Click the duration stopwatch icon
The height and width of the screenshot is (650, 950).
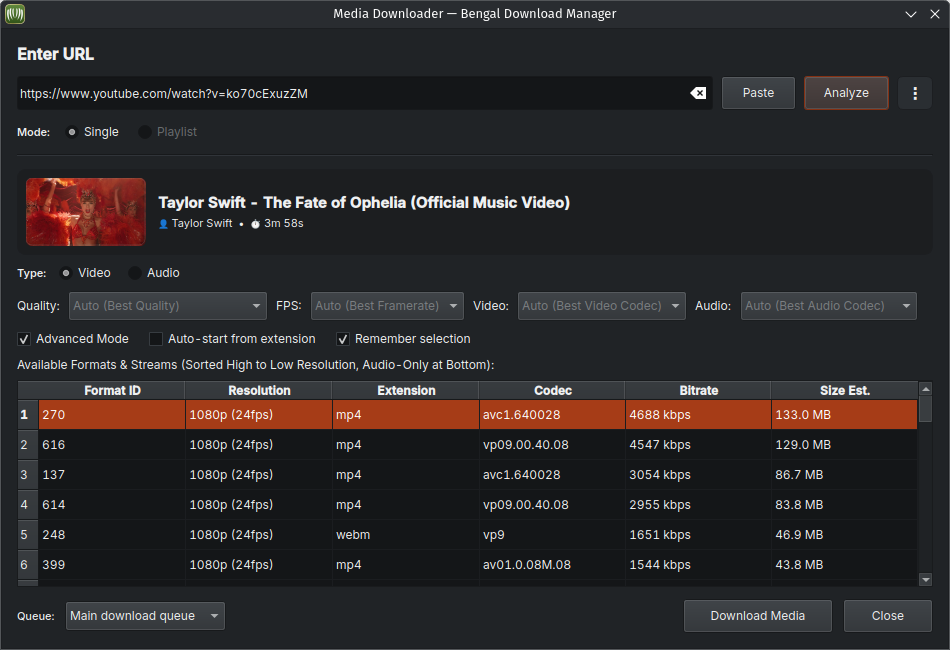pyautogui.click(x=256, y=224)
